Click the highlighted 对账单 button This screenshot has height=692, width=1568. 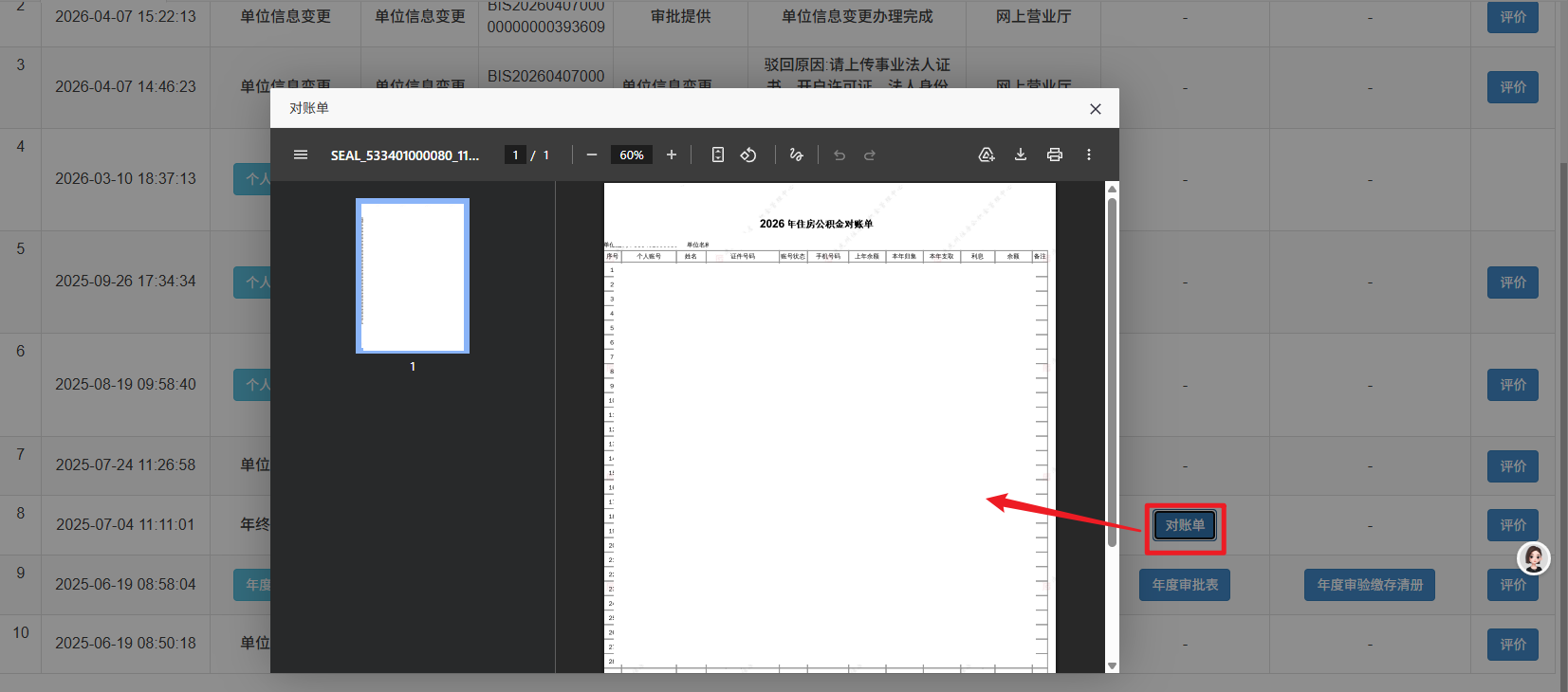[1185, 525]
